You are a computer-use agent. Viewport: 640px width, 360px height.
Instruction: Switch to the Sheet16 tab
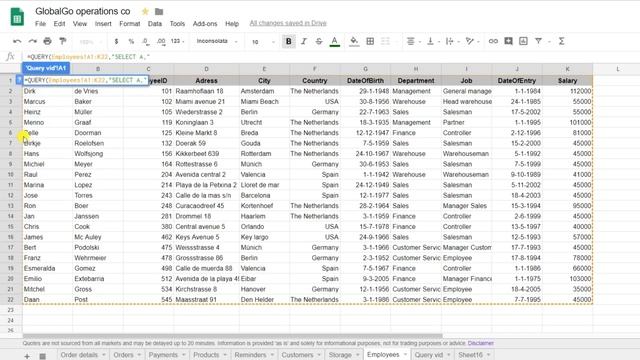click(474, 355)
